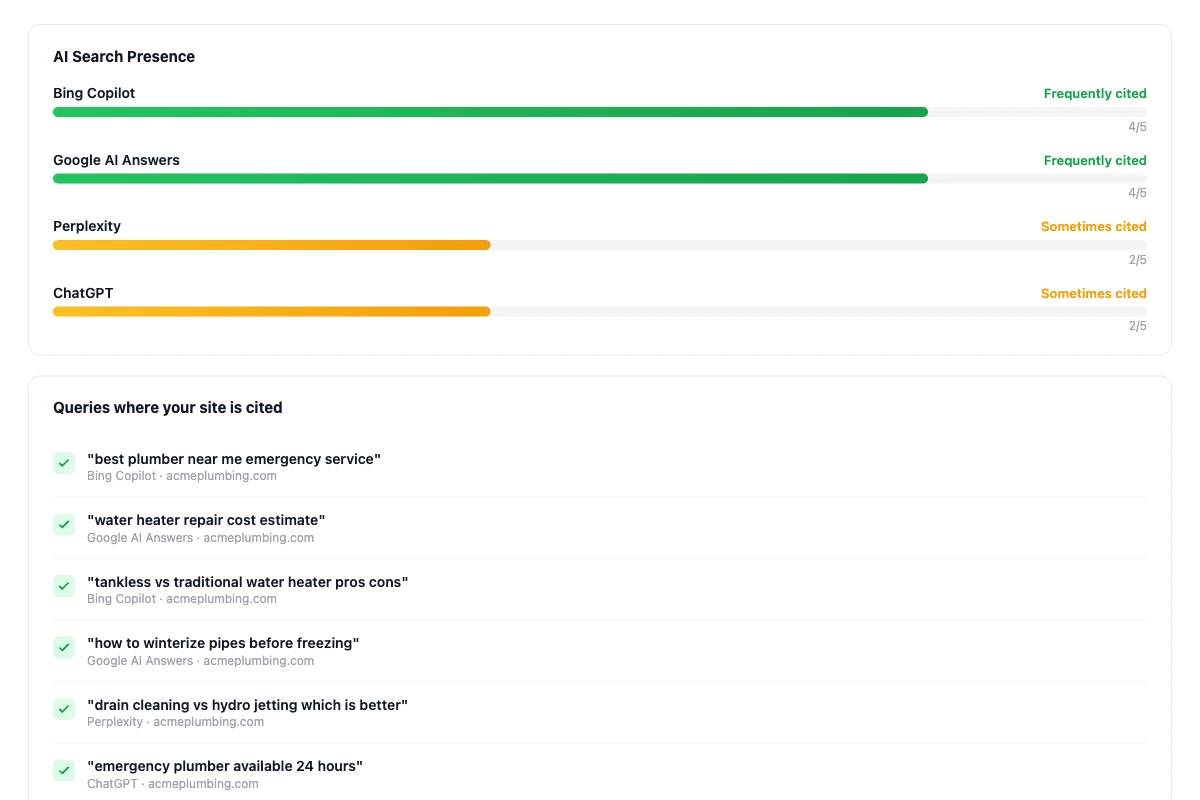Click the "Queries where your site is cited" heading
This screenshot has height=800, width=1200.
168,407
